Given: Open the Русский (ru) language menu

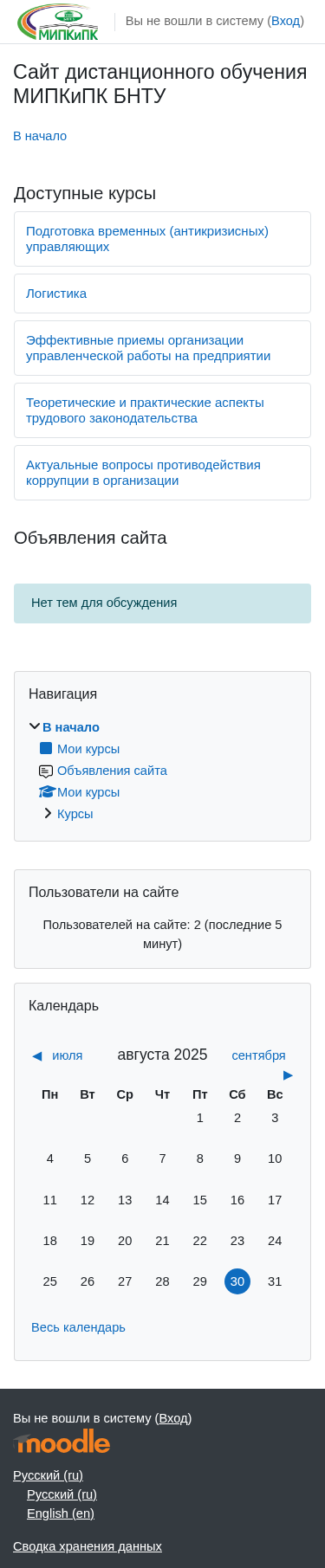Looking at the screenshot, I should [48, 1475].
